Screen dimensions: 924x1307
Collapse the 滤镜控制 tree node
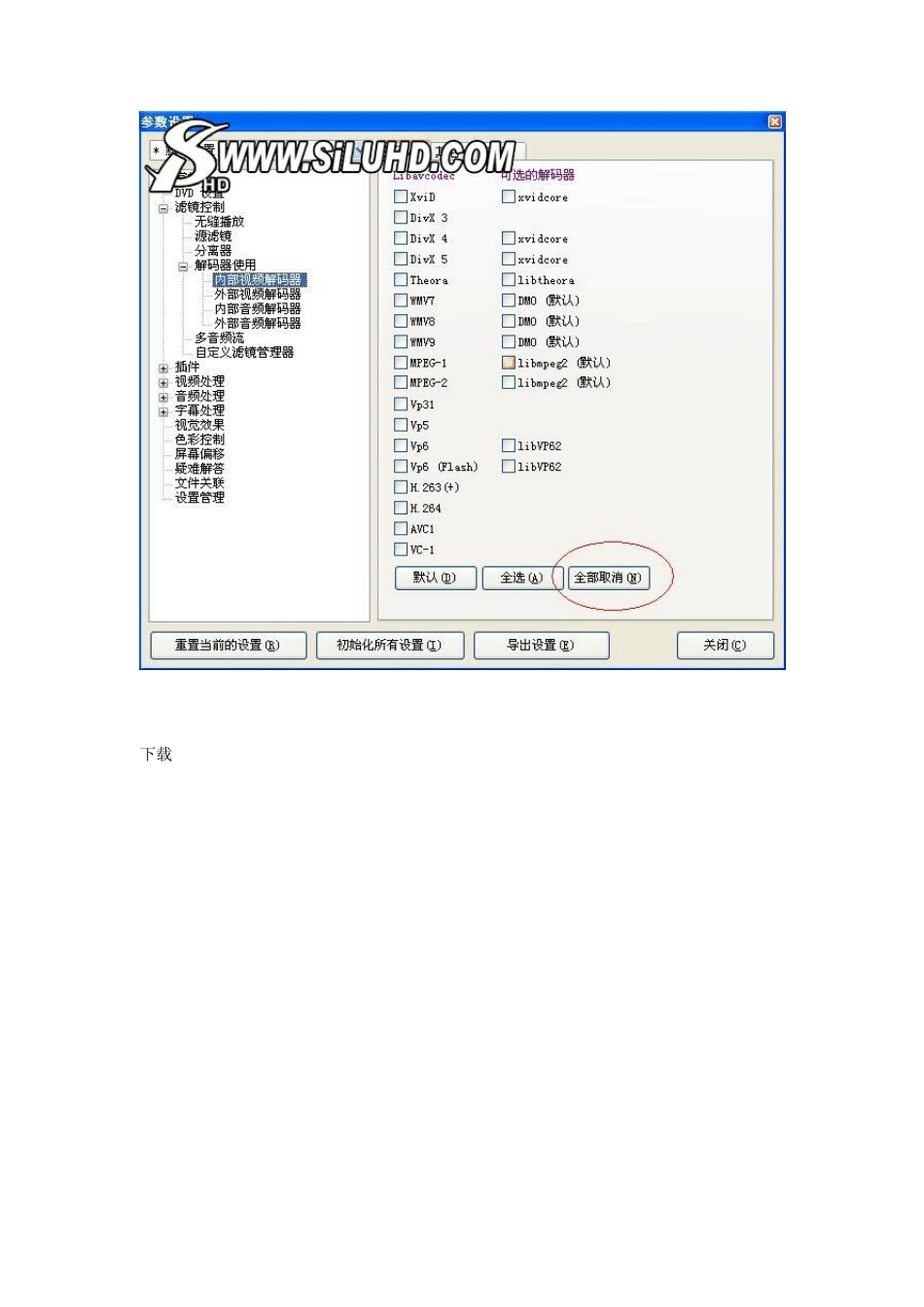pyautogui.click(x=163, y=208)
